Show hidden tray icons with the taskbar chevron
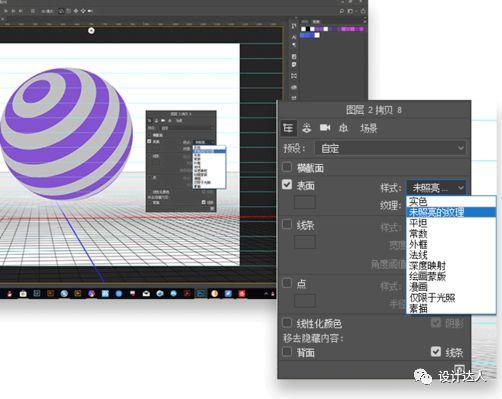 266,294
